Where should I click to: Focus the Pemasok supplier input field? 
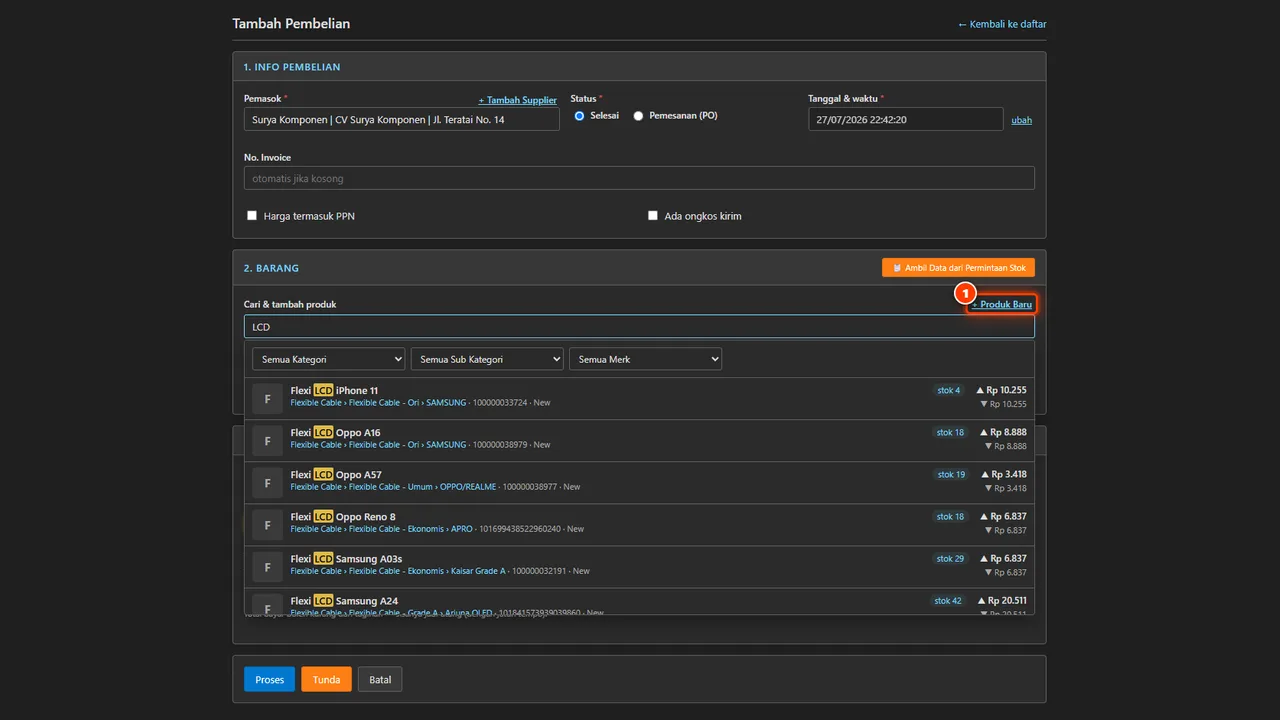(402, 119)
